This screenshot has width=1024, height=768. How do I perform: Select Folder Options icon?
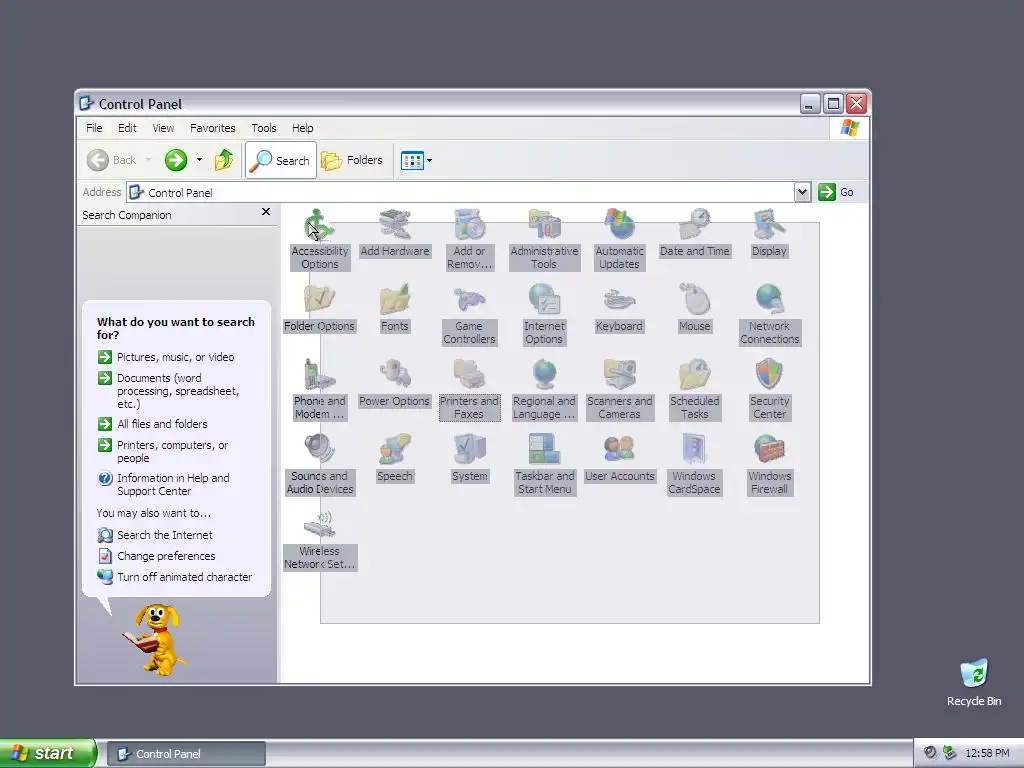pos(319,308)
